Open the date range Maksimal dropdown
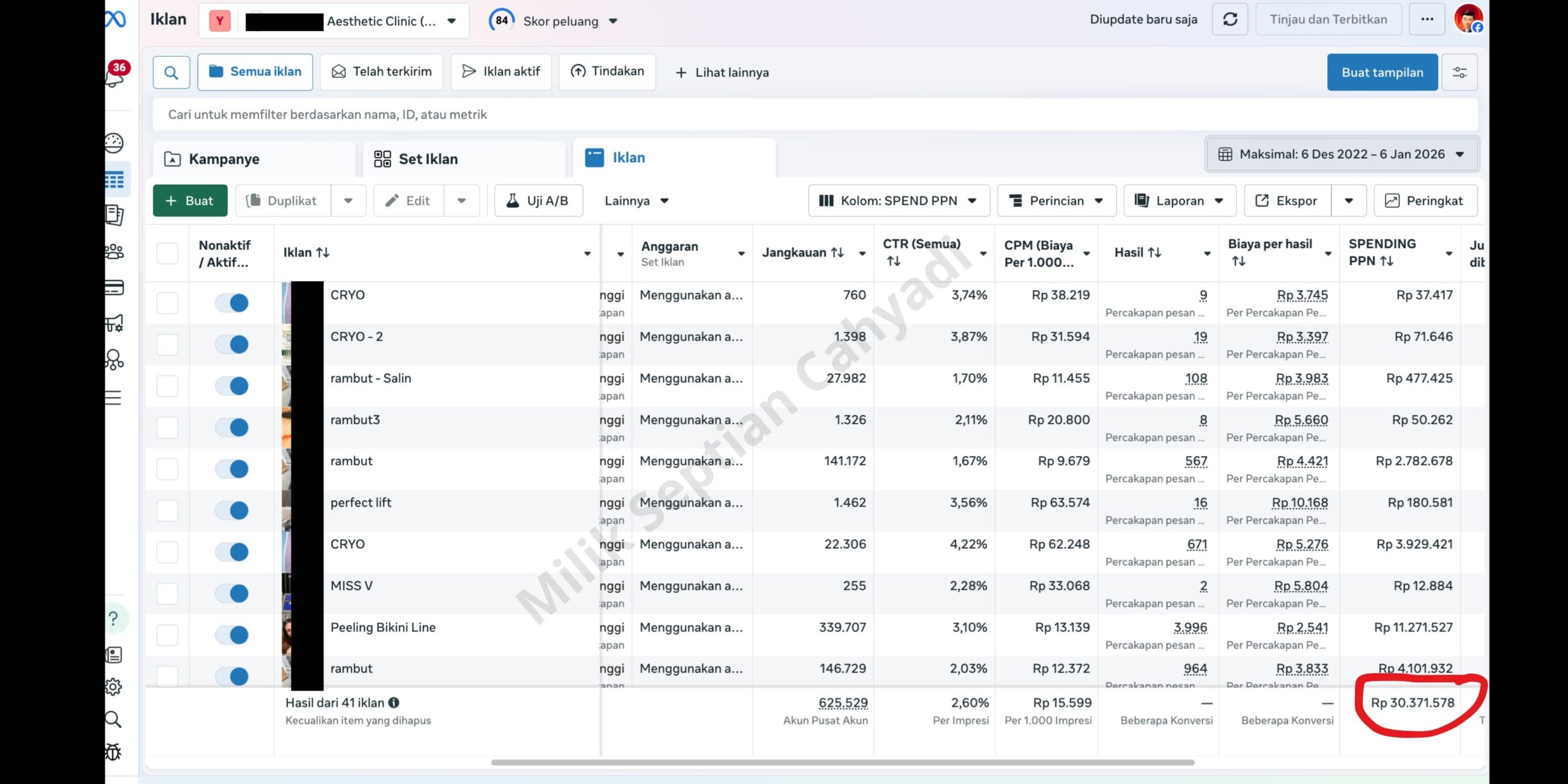 [1341, 154]
